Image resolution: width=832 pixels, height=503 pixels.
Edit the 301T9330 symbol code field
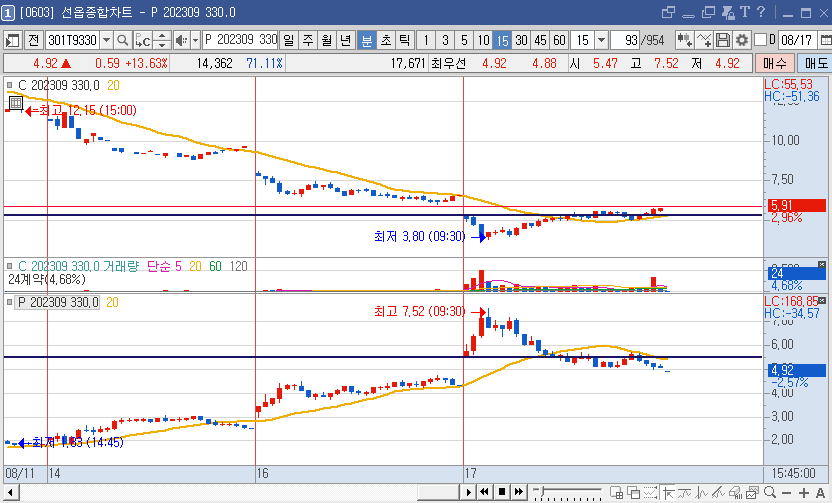(x=73, y=40)
